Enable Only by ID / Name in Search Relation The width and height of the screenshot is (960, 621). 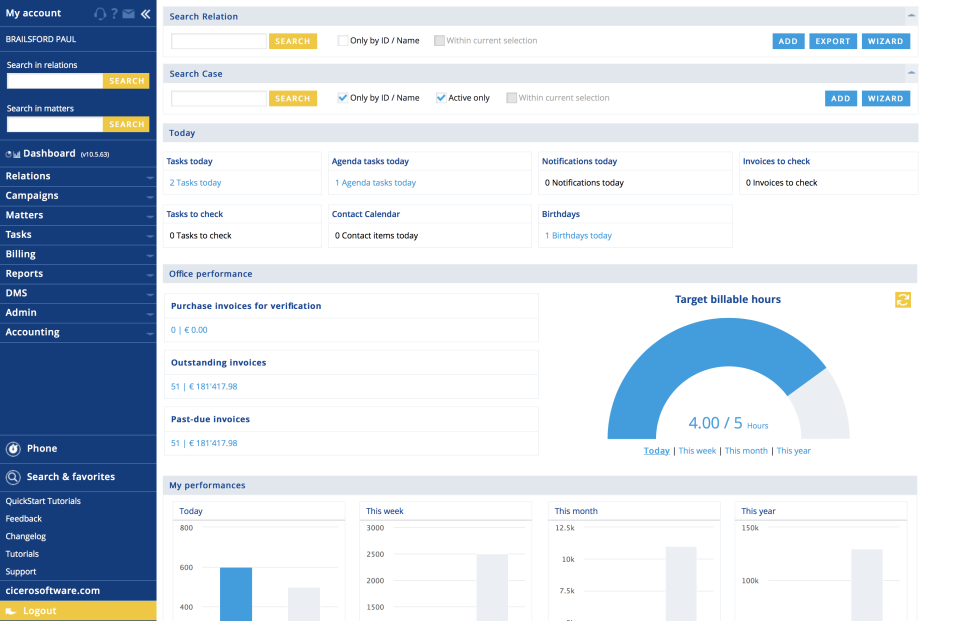pos(343,41)
